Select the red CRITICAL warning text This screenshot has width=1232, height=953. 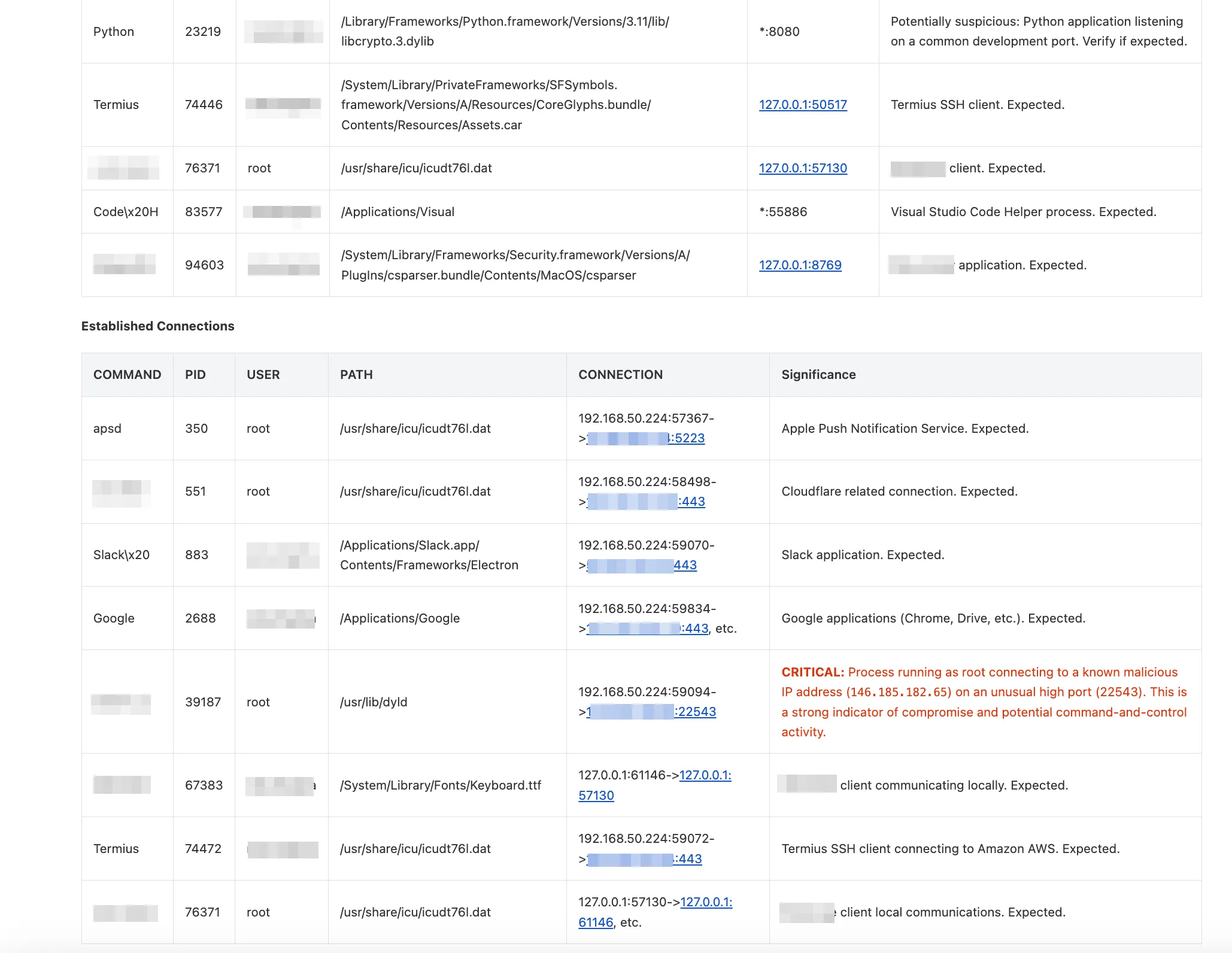pyautogui.click(x=984, y=702)
